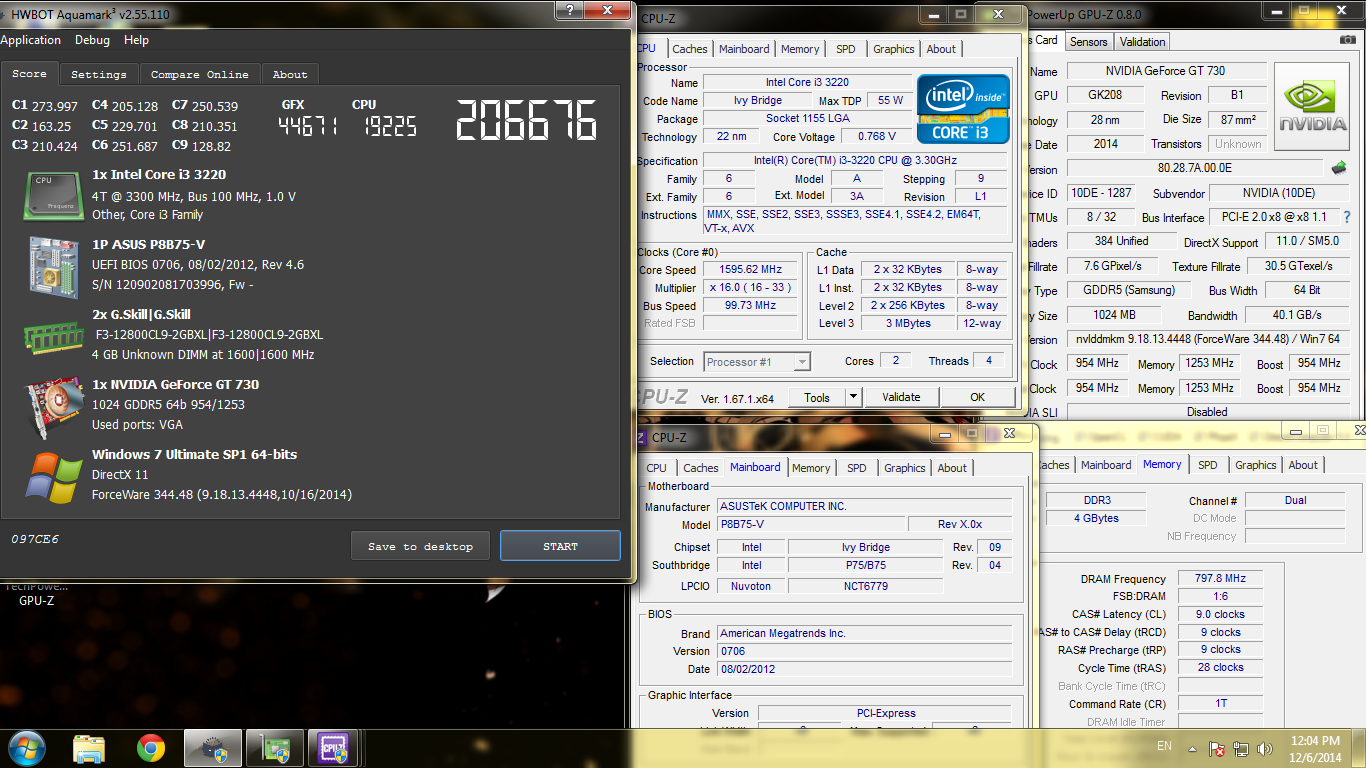The height and width of the screenshot is (768, 1366).
Task: Click the GPU name field NVIDIA GeForce GT 730
Action: 1166,71
